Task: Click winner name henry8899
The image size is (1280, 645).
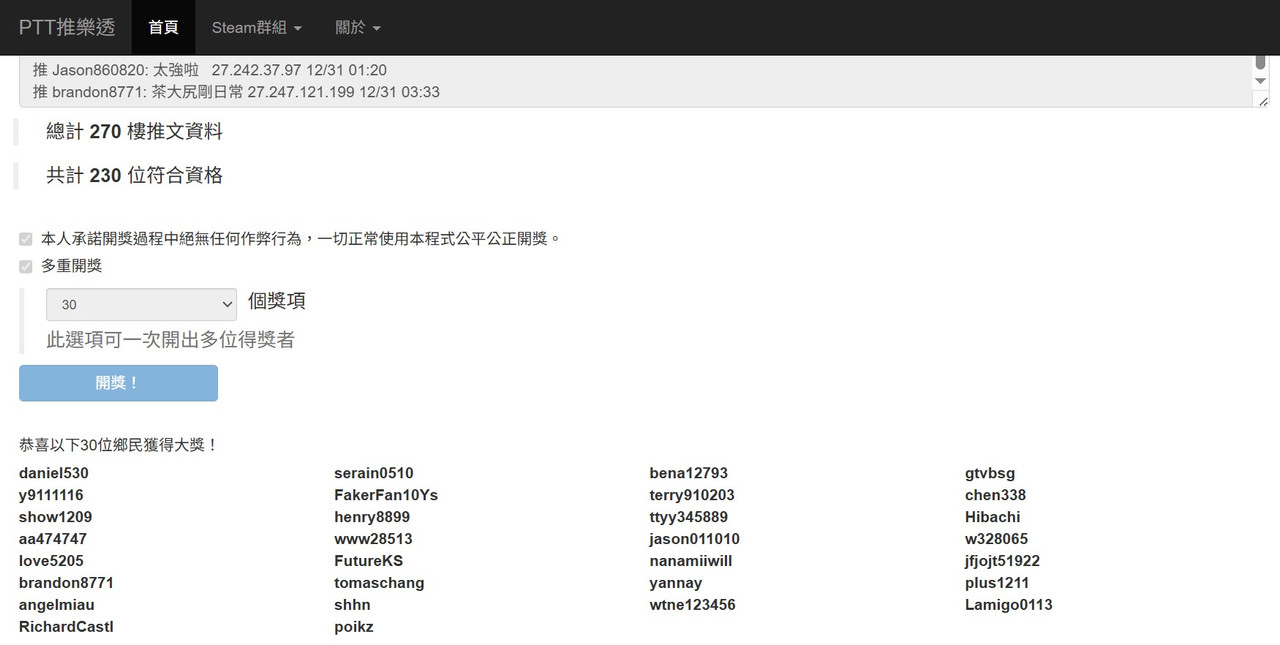Action: [372, 517]
